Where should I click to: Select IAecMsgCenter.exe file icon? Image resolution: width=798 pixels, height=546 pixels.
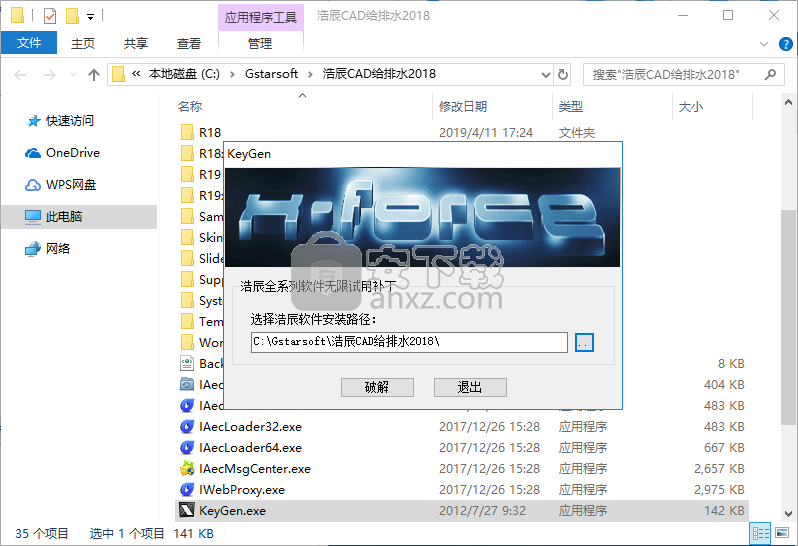(x=187, y=468)
